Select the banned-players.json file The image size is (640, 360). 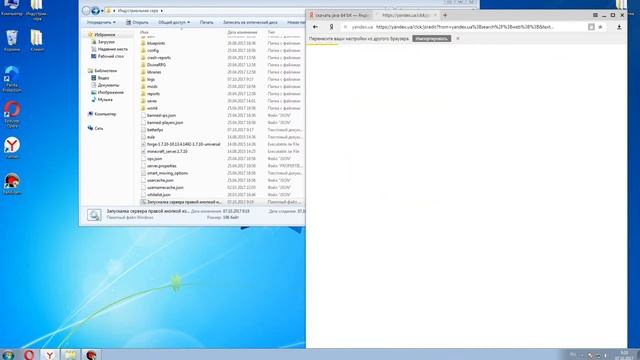pos(165,122)
